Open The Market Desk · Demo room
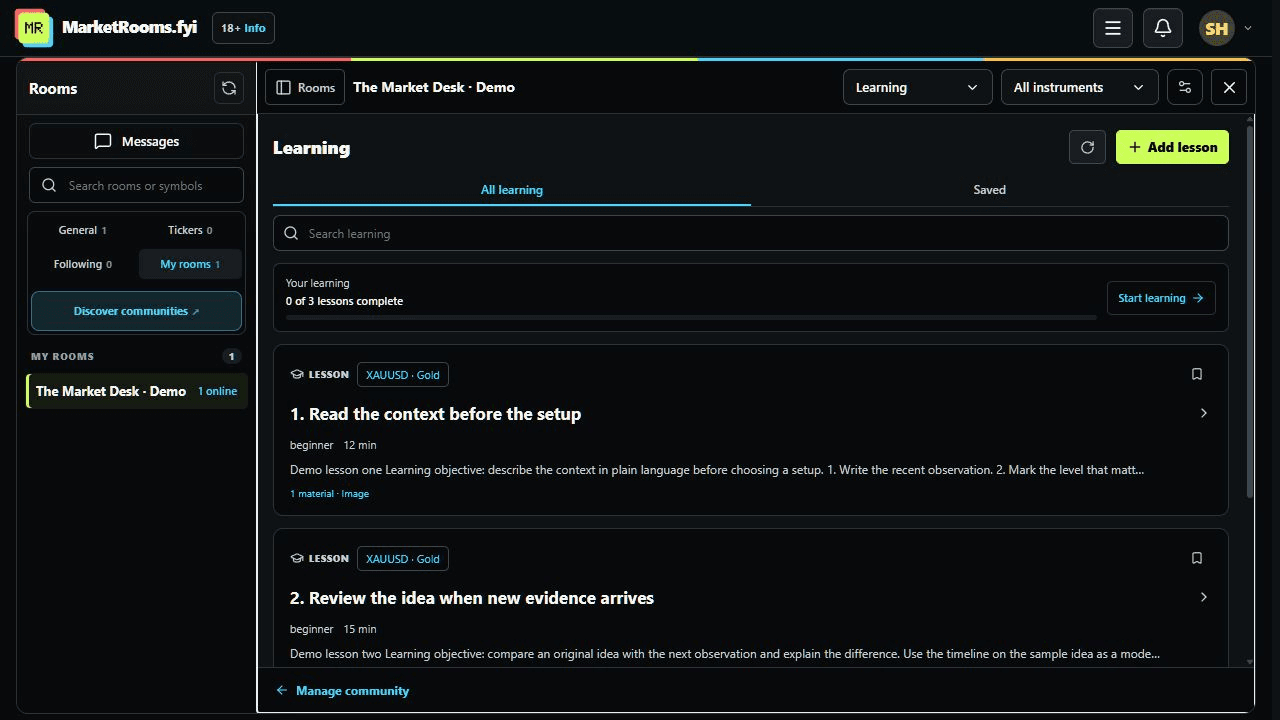 136,391
